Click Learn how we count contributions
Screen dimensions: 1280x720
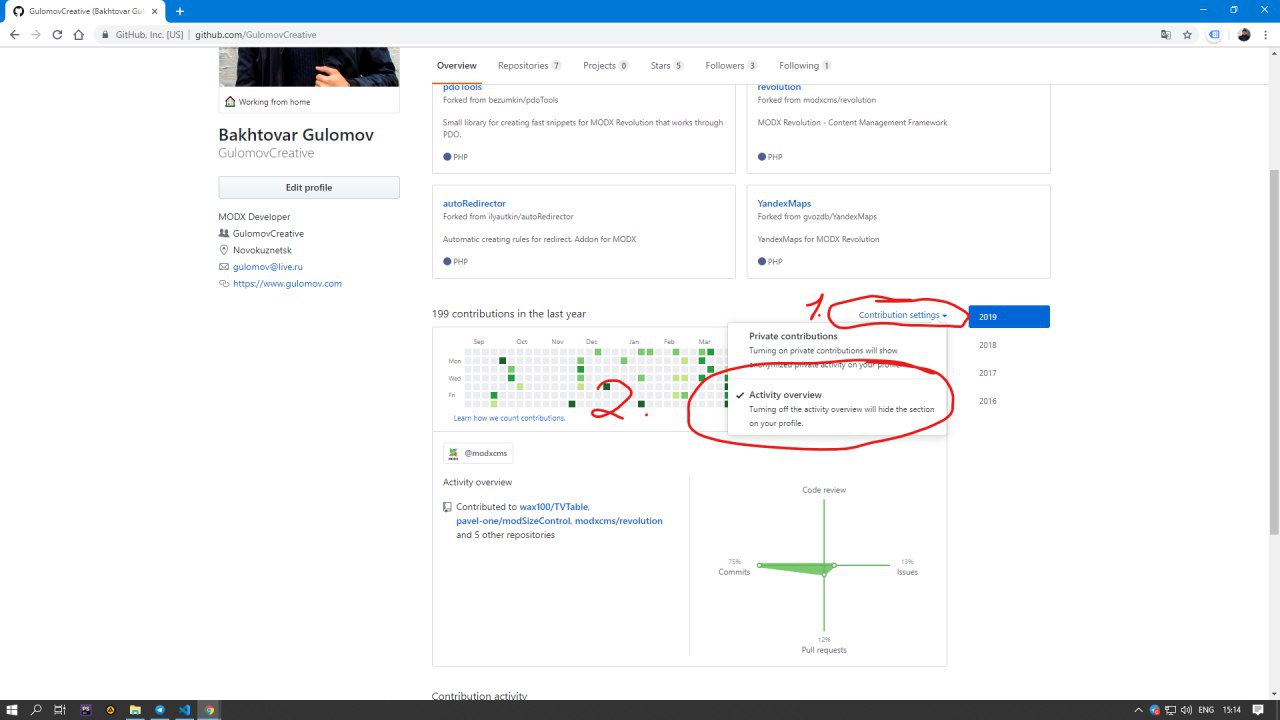(x=509, y=418)
